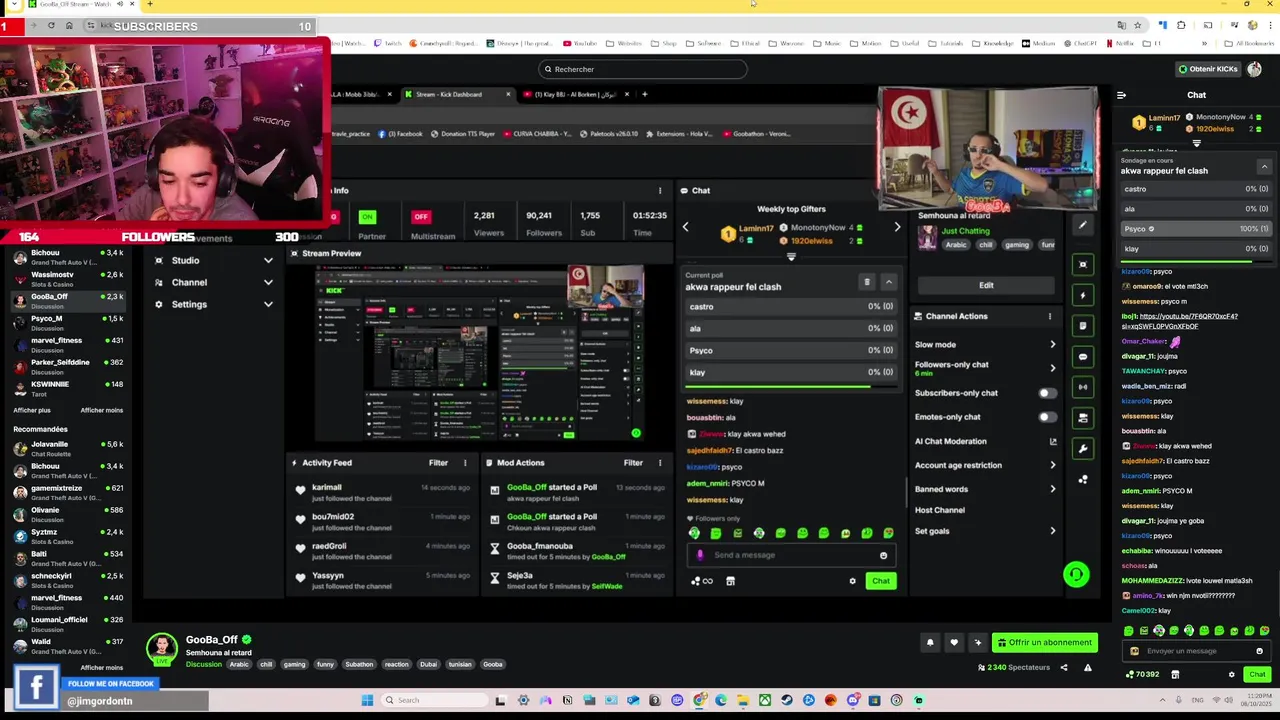Delete the current dashboard poll with trash icon
Screen dimensions: 1280x720
coord(867,282)
